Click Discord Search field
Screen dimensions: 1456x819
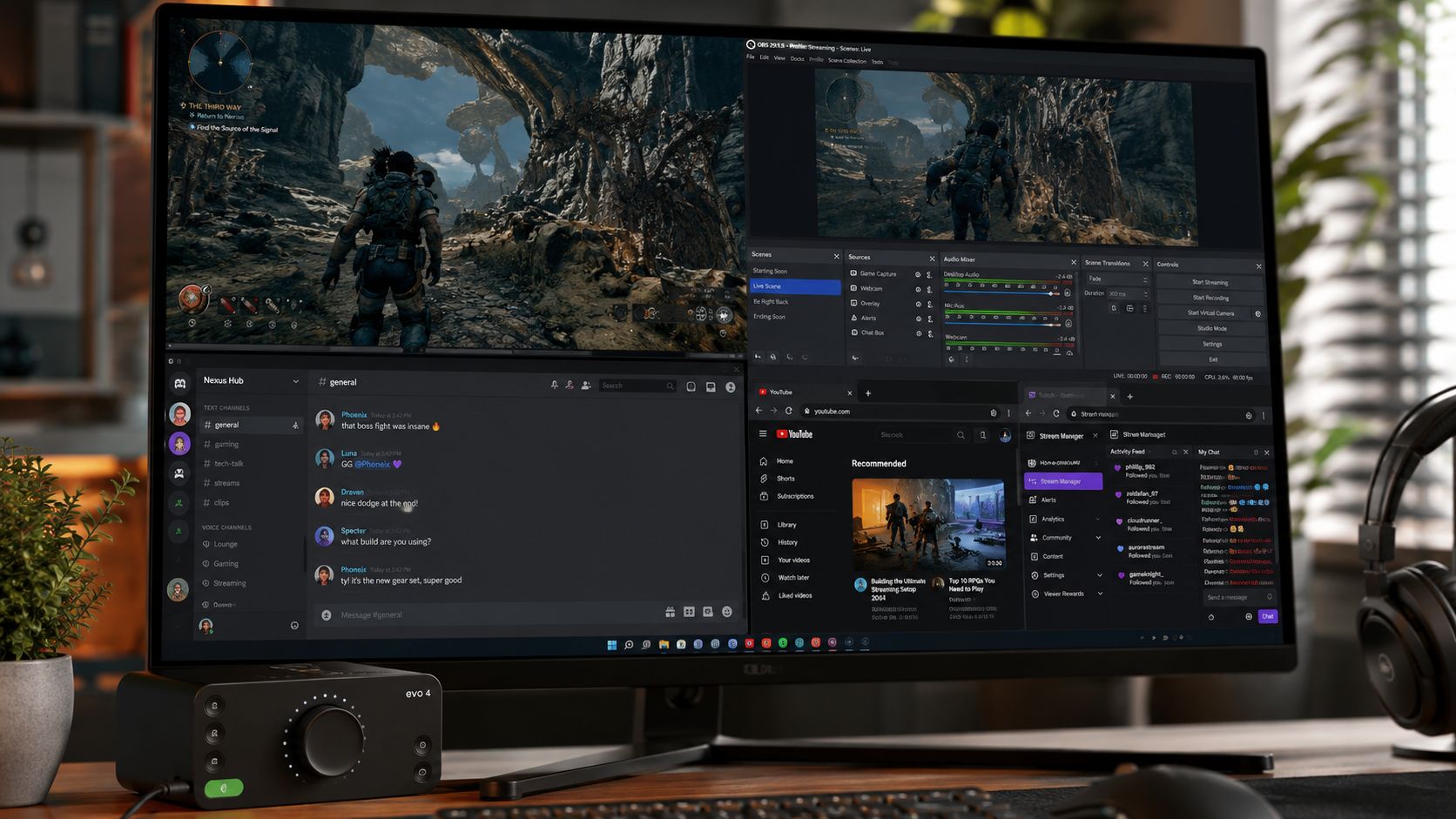[x=637, y=386]
